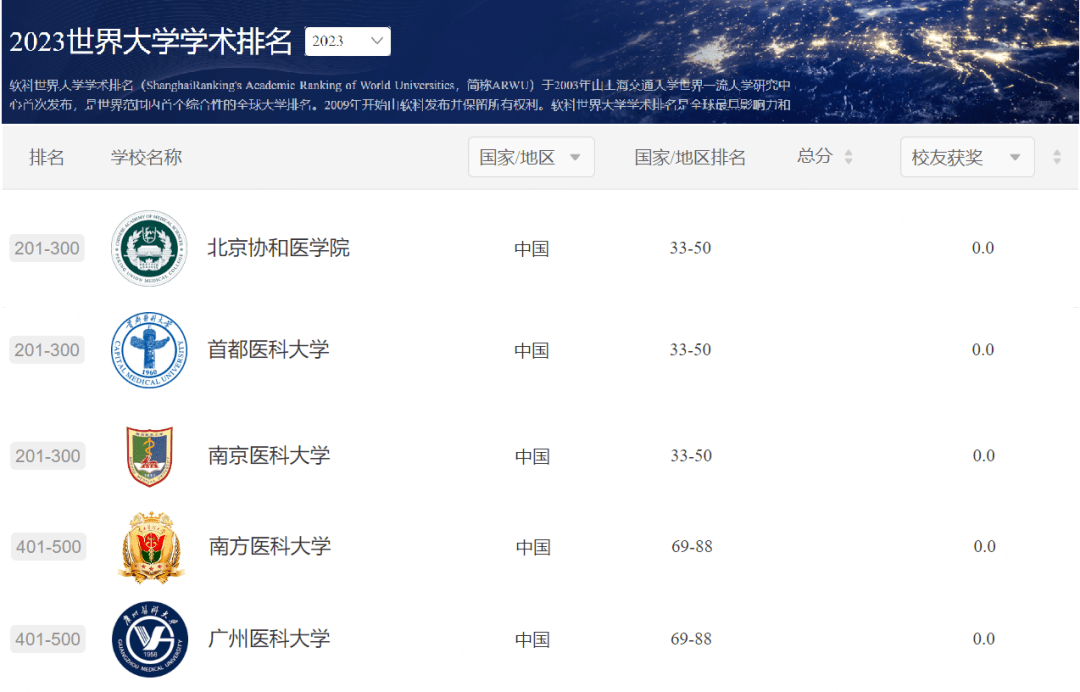Click 中国 in the 广州医科大学 row
This screenshot has width=1080, height=692.
coord(532,640)
